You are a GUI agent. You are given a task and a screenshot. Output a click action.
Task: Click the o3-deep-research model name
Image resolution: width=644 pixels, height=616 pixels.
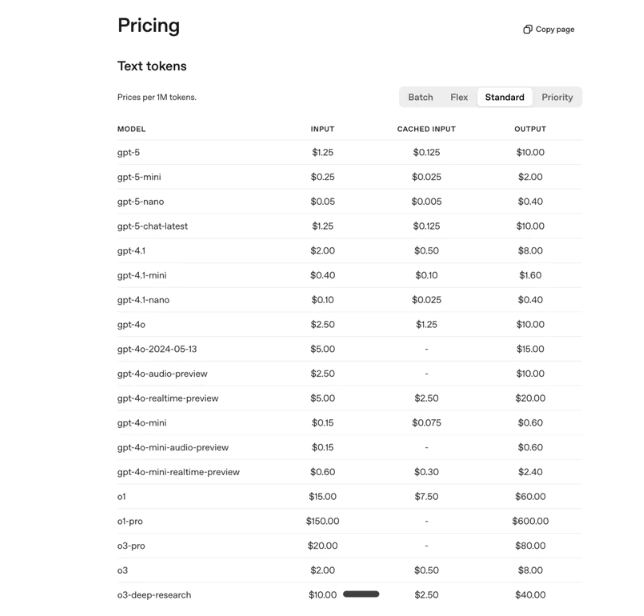tap(154, 595)
